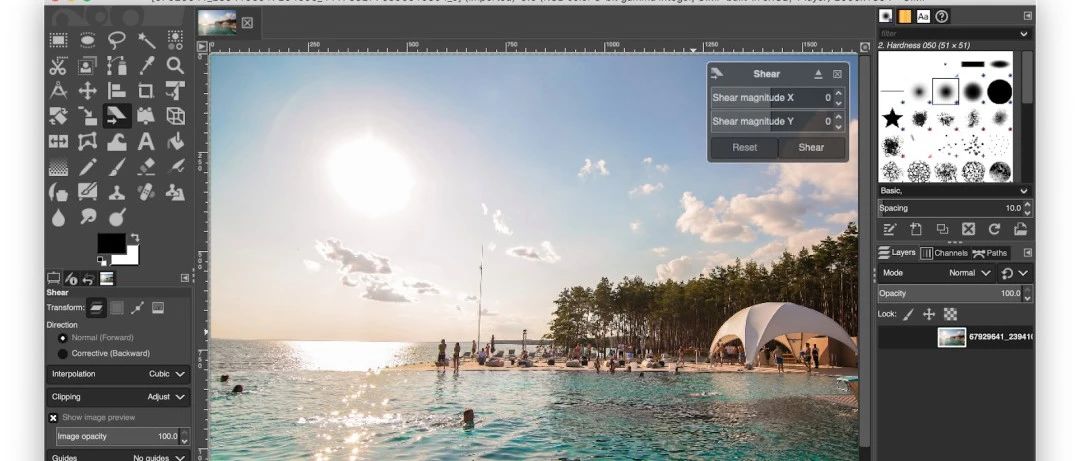
Task: Open the Basic tag assignment dropdown
Action: tap(1024, 191)
